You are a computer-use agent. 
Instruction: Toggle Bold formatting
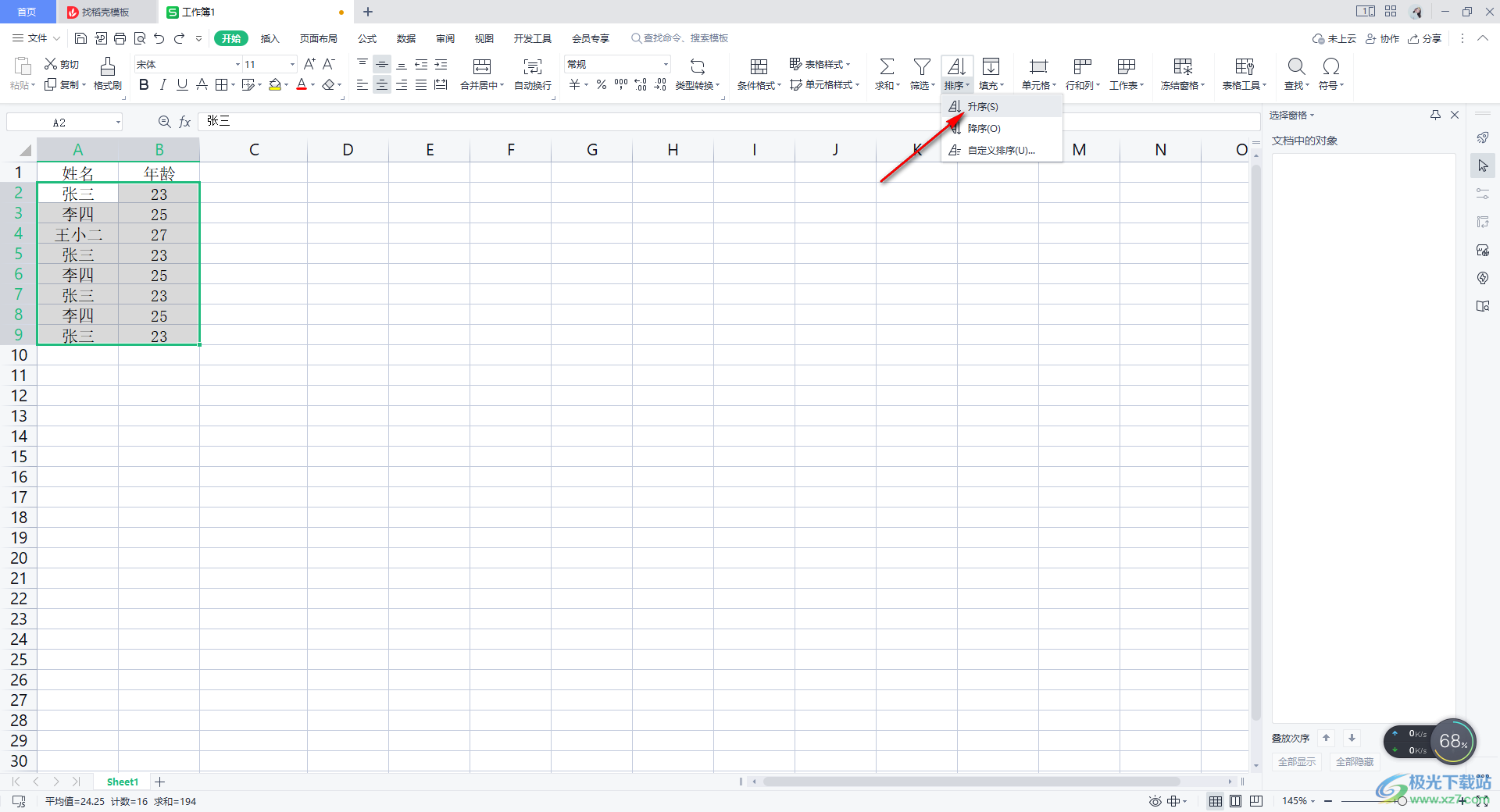[x=144, y=84]
